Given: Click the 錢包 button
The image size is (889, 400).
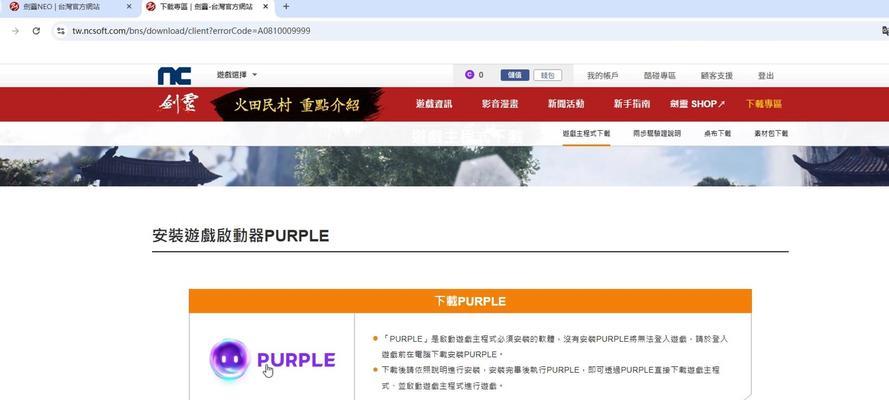Looking at the screenshot, I should (x=548, y=75).
